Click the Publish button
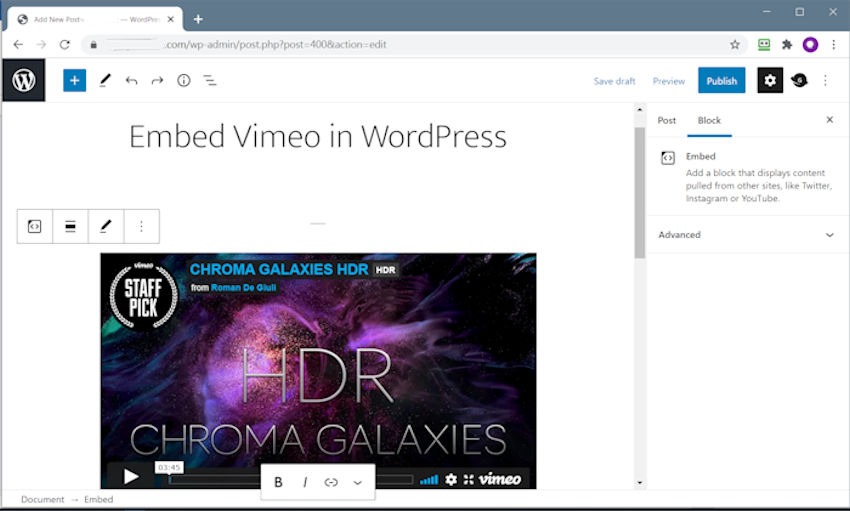The height and width of the screenshot is (511, 850). [722, 81]
